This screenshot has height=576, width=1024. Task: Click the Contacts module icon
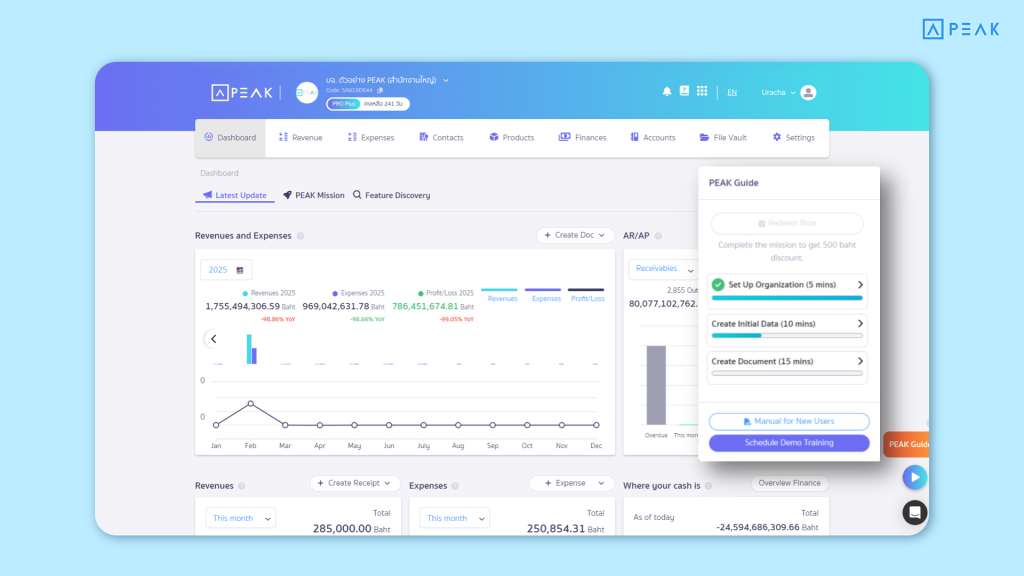click(424, 137)
